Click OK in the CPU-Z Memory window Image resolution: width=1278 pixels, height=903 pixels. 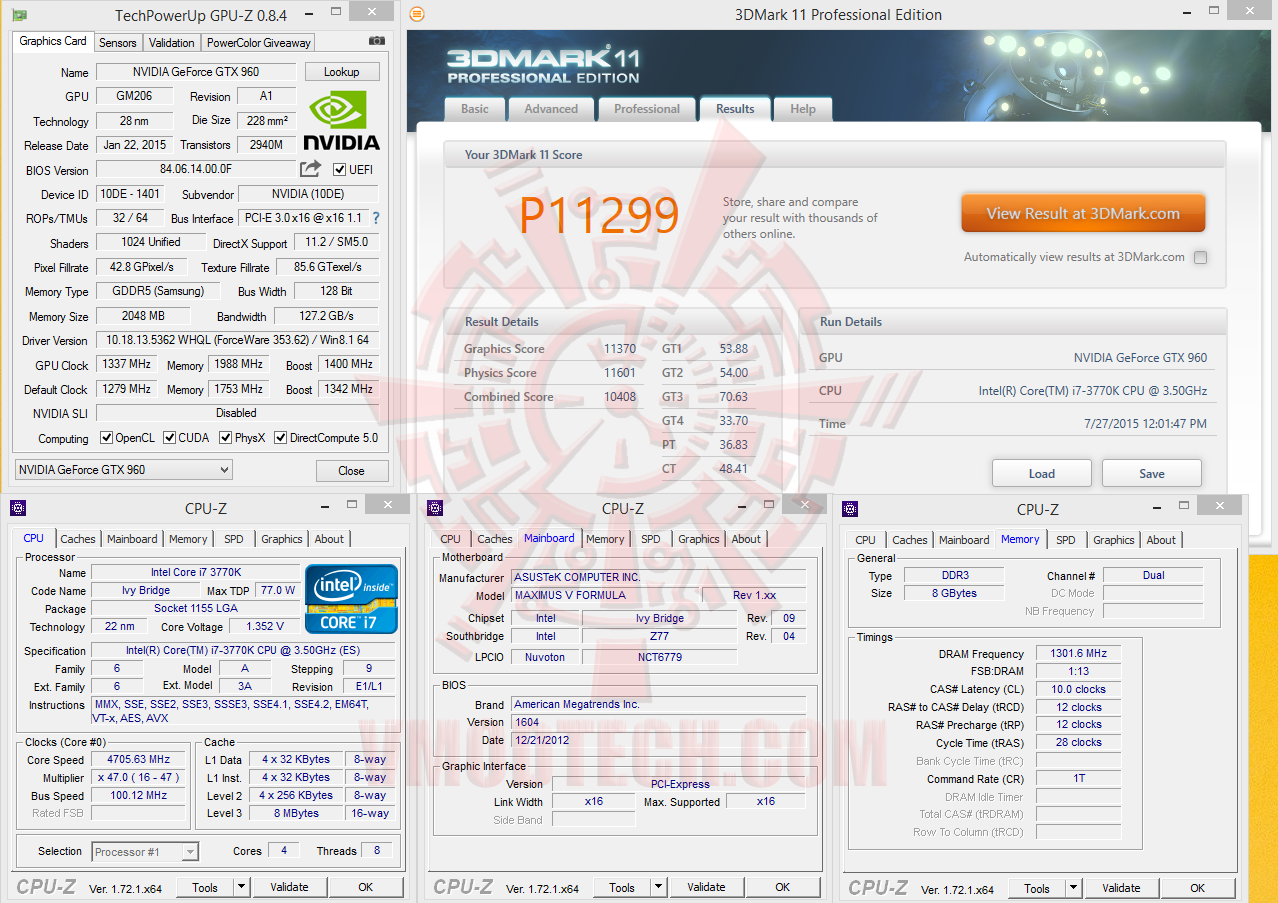(x=1198, y=888)
